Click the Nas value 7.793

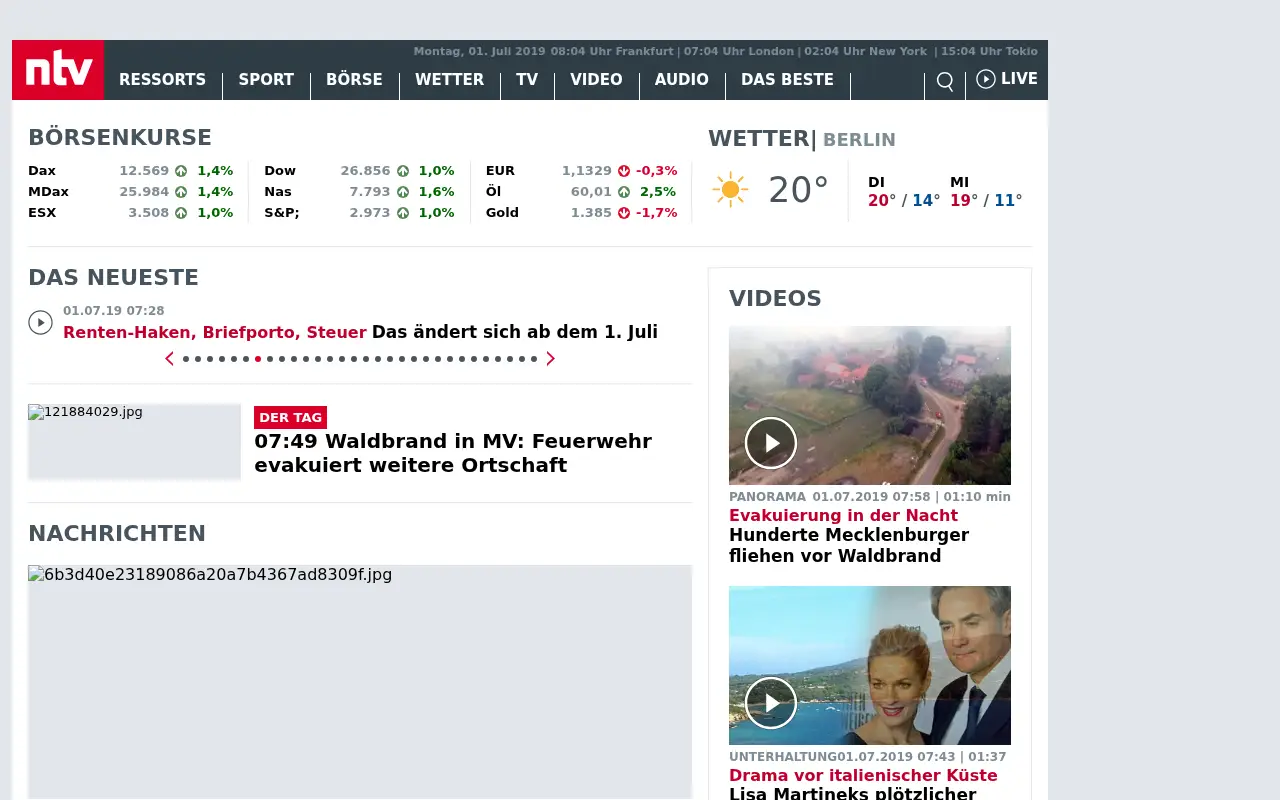click(370, 192)
